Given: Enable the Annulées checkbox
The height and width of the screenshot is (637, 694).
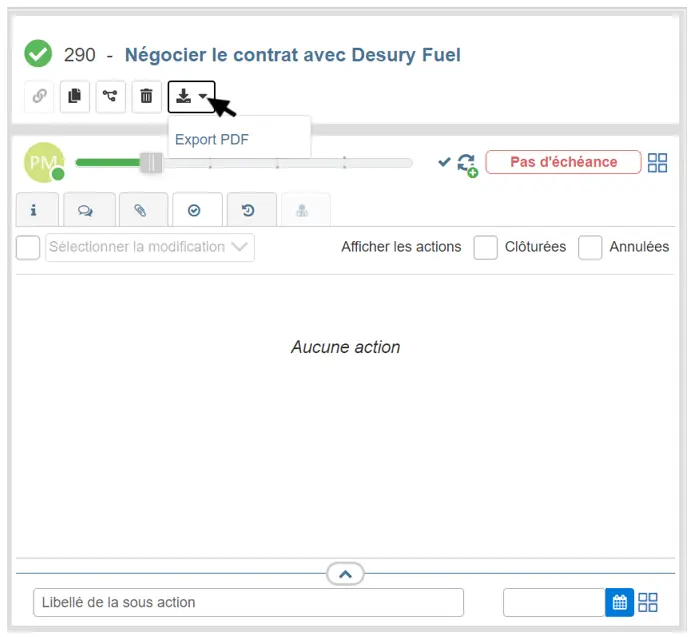Looking at the screenshot, I should tap(590, 247).
